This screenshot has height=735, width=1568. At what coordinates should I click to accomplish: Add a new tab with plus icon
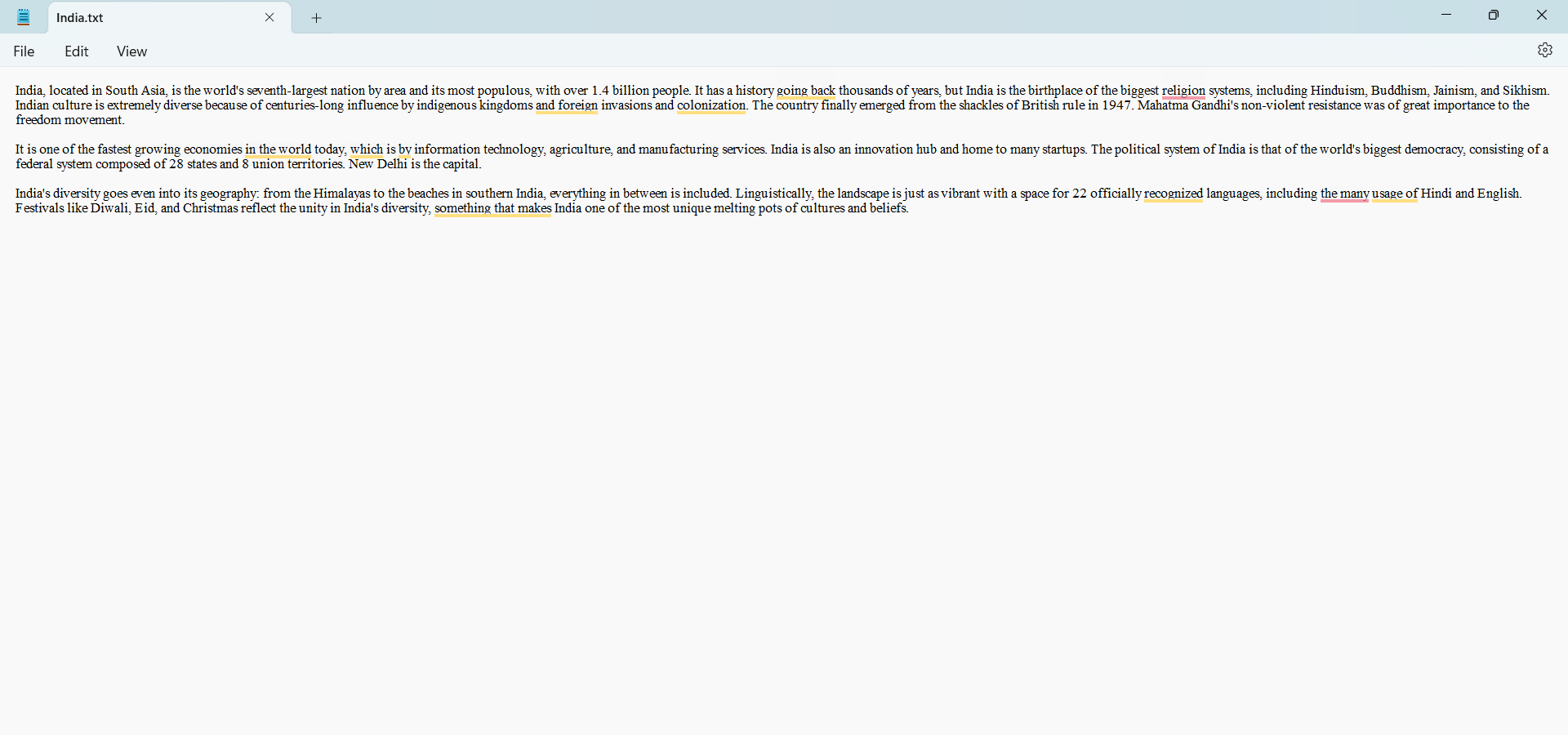pyautogui.click(x=317, y=18)
